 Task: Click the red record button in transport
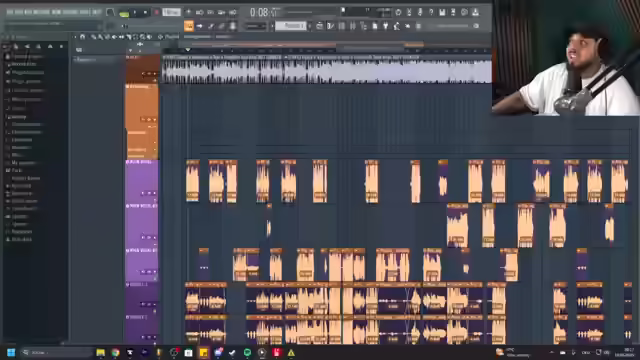pyautogui.click(x=156, y=12)
